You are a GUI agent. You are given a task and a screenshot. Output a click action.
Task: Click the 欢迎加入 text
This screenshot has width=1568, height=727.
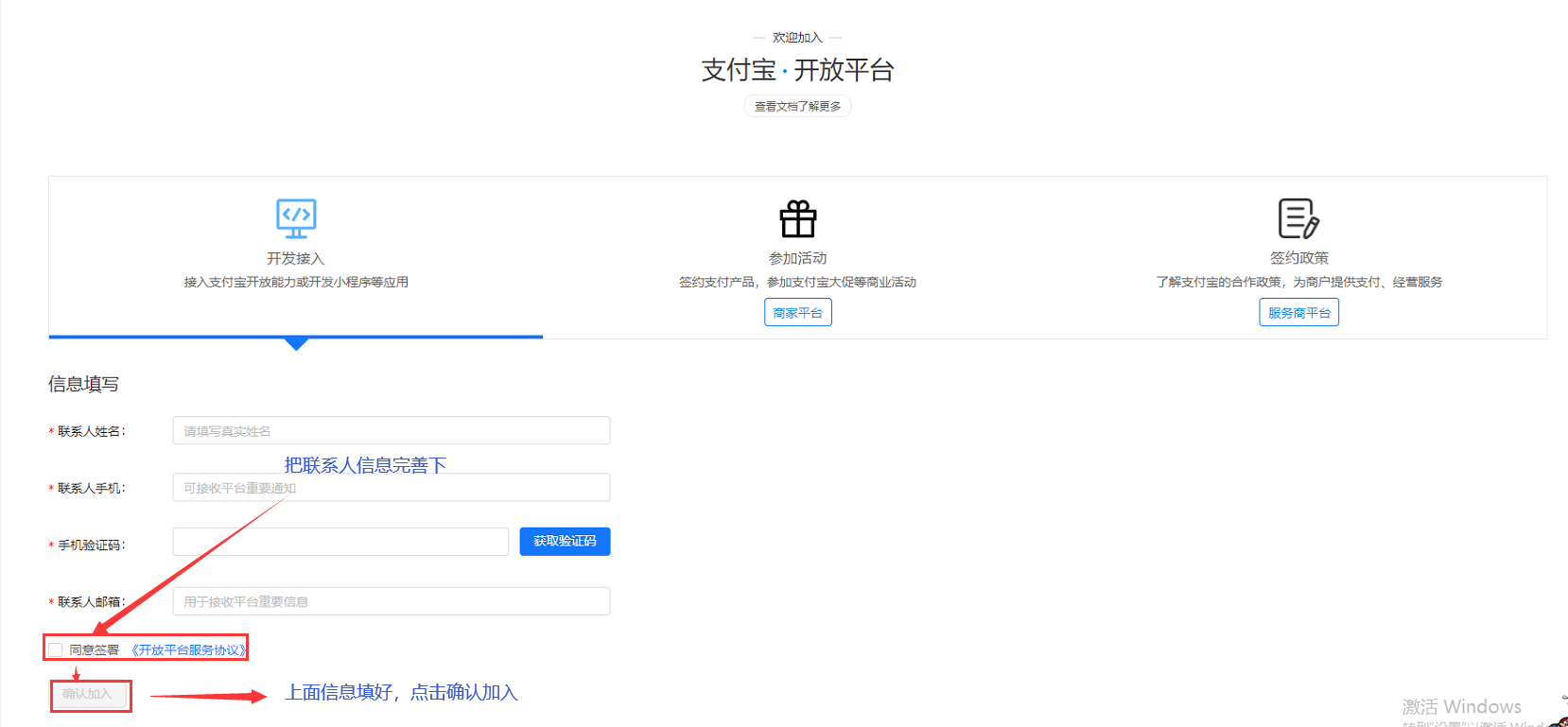(x=797, y=38)
